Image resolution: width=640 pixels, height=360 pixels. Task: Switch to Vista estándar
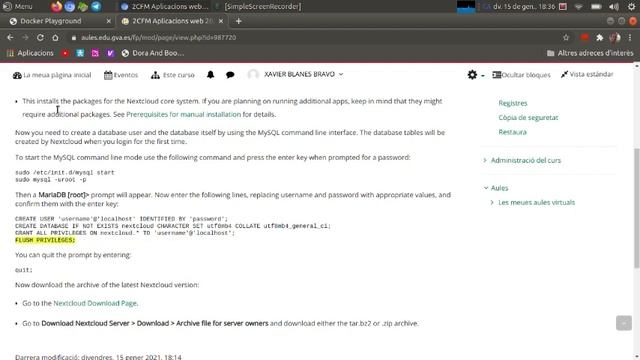[x=587, y=74]
